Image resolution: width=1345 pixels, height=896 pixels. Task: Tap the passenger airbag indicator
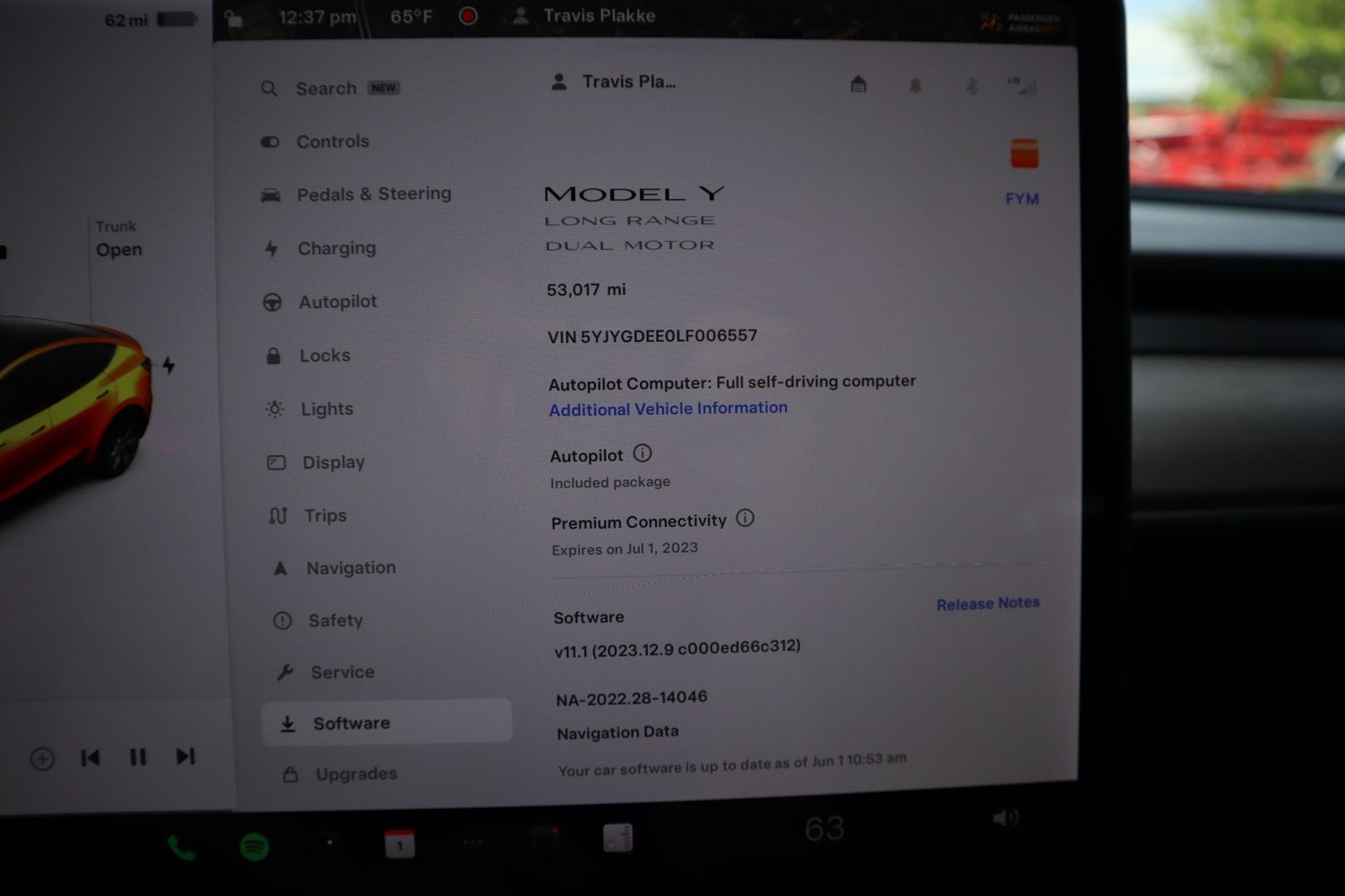pyautogui.click(x=1020, y=22)
